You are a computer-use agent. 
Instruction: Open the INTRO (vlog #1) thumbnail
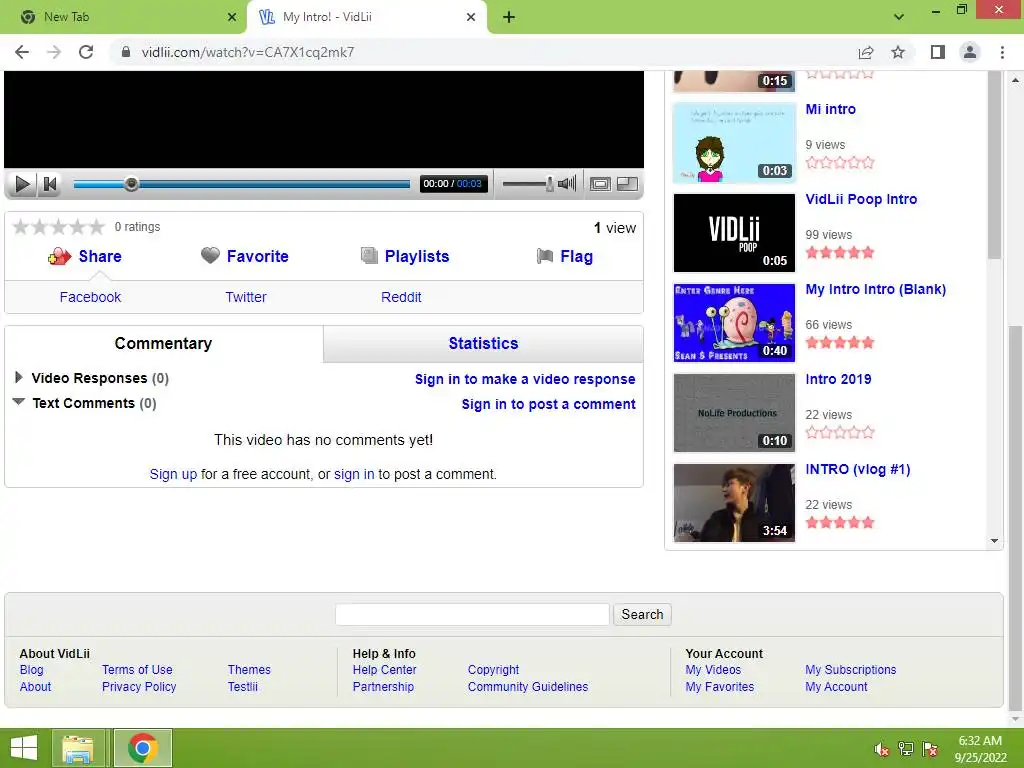[734, 503]
